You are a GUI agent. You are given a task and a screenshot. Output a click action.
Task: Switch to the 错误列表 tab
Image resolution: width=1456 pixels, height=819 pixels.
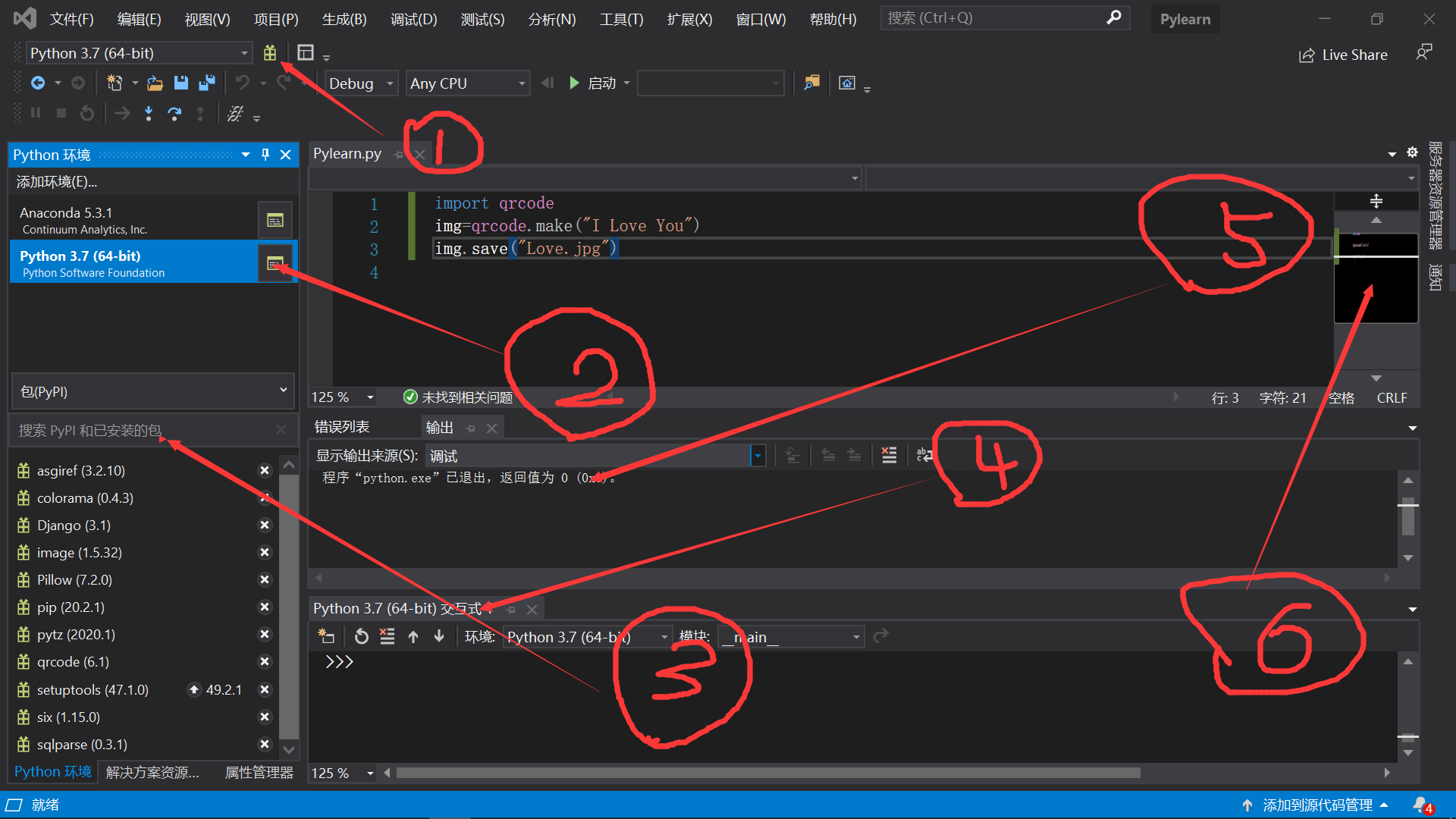pyautogui.click(x=342, y=426)
